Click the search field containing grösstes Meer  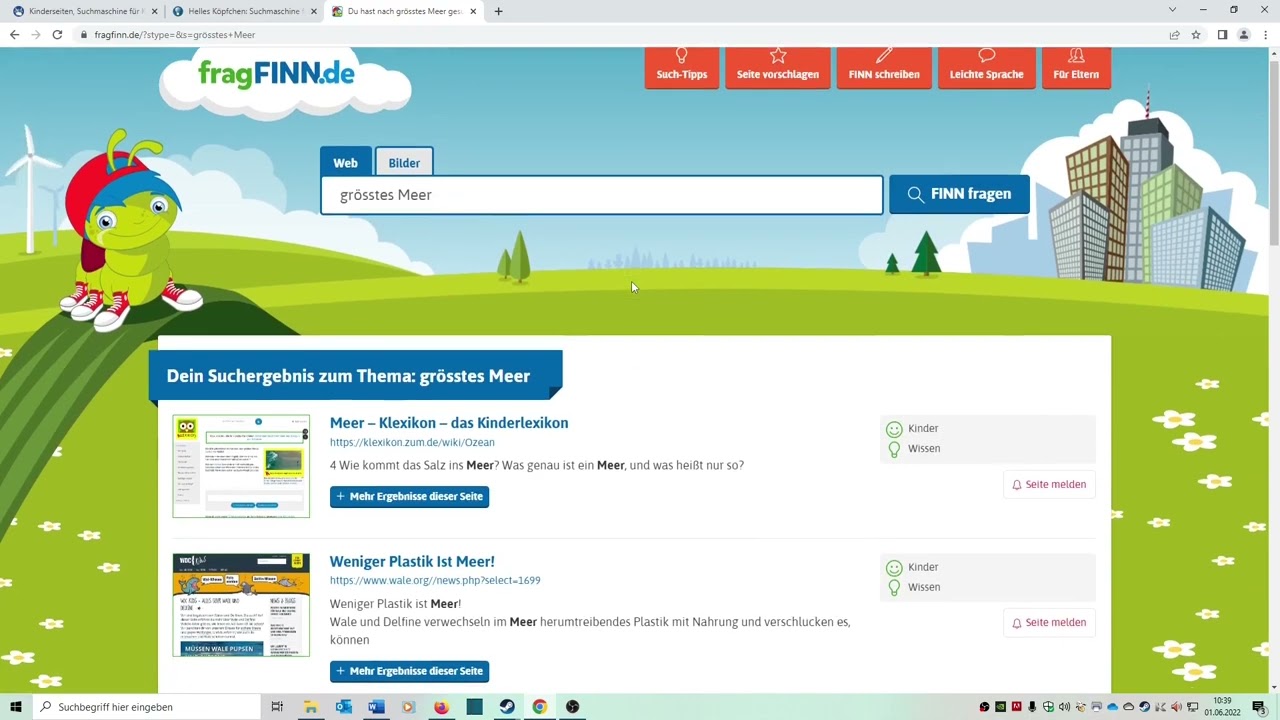602,195
